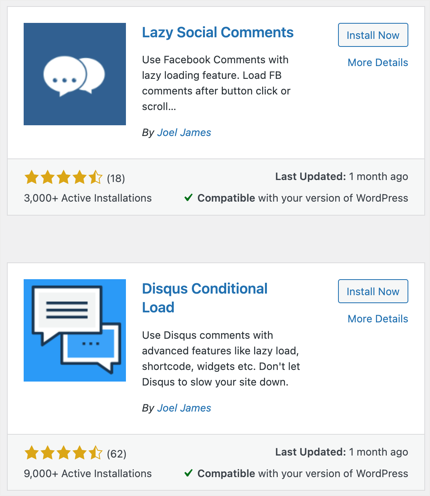Viewport: 430px width, 496px height.
Task: Open More Details for Lazy Social Comments
Action: tap(378, 62)
